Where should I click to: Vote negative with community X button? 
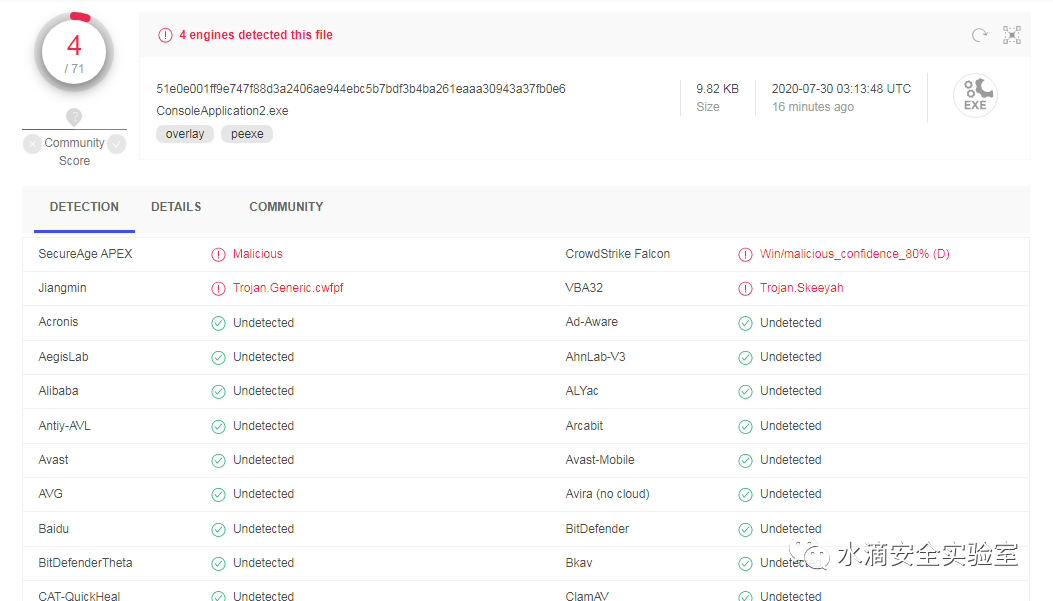click(x=32, y=144)
